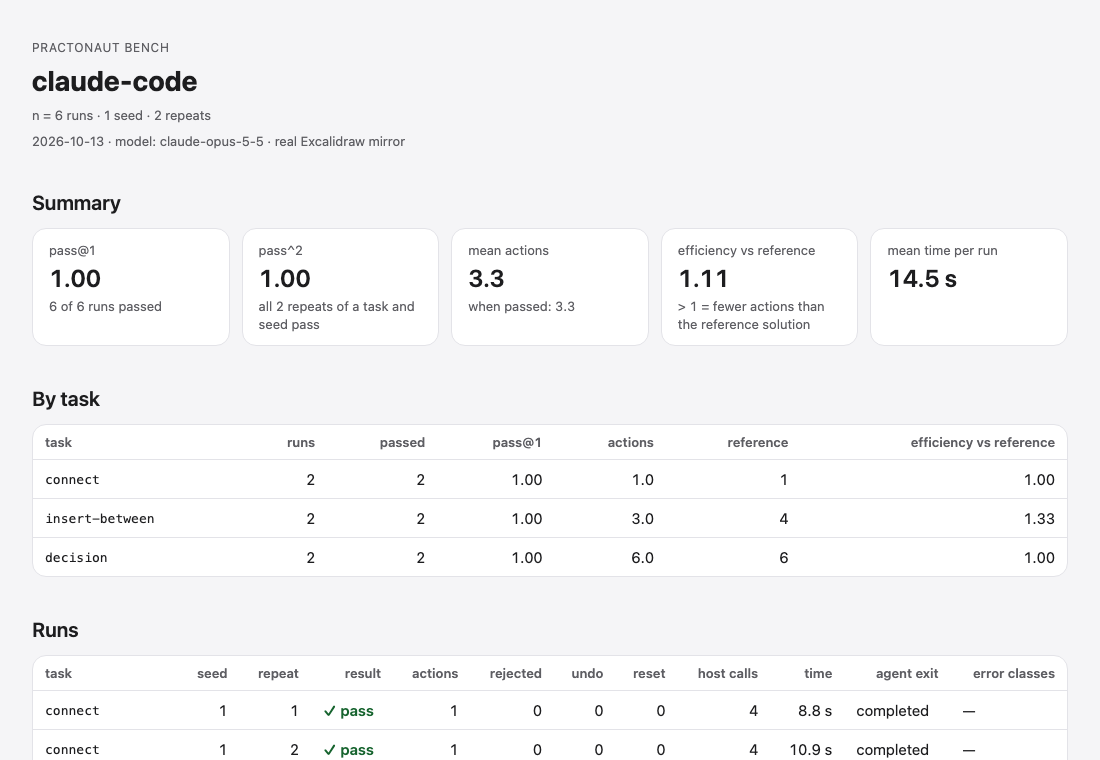Click the mean time value 14.5 s
Screen dimensions: 1100x760
point(922,279)
